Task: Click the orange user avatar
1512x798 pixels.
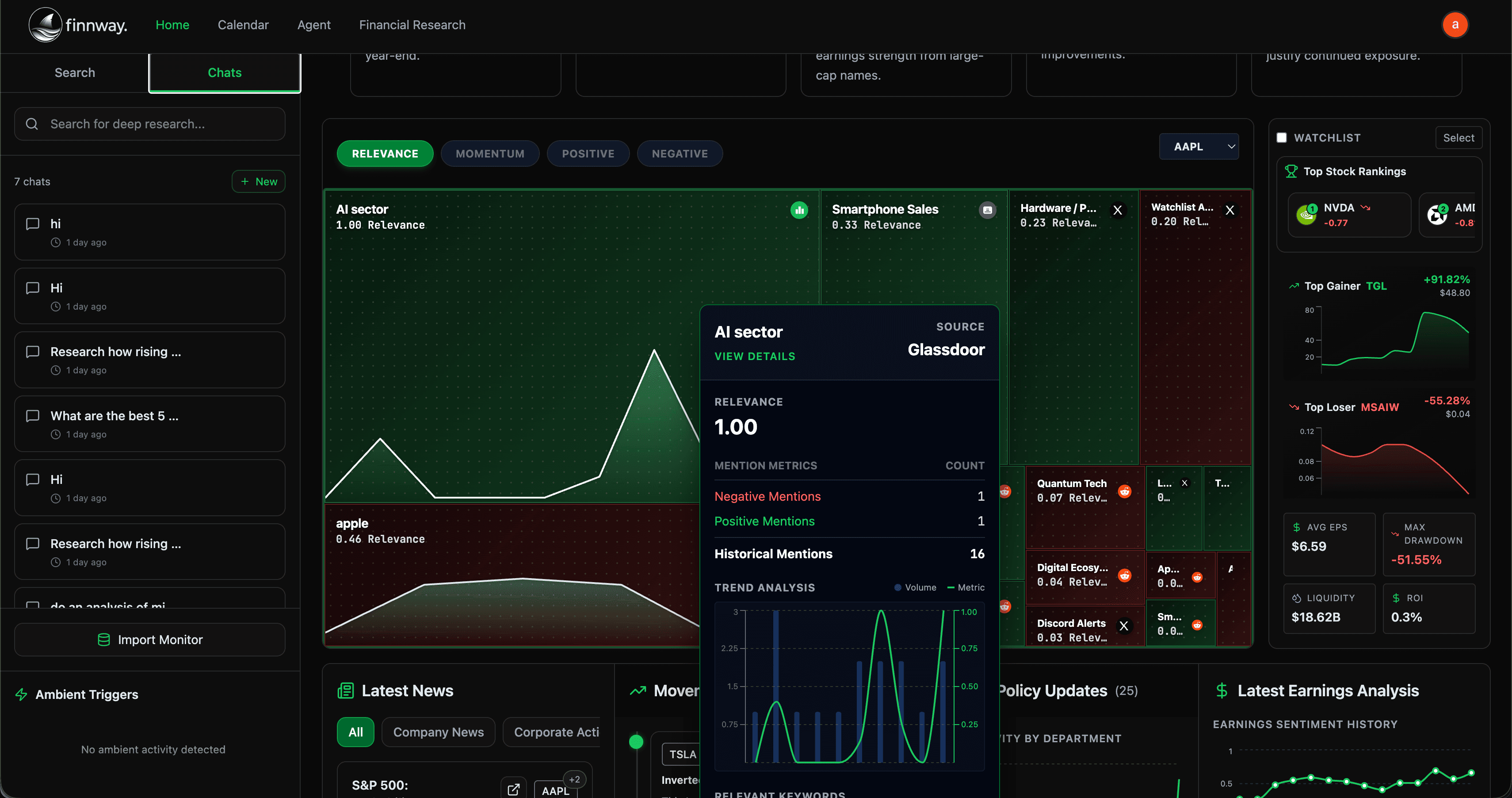Action: tap(1455, 25)
